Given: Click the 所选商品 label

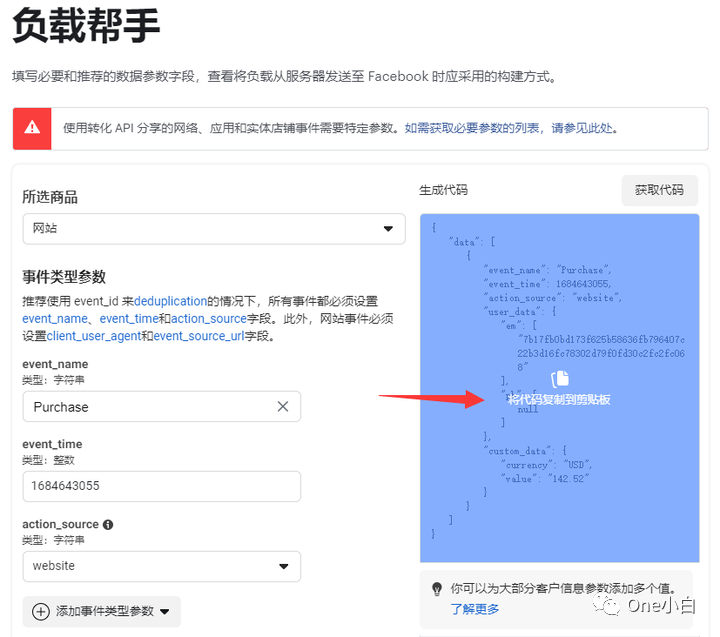Looking at the screenshot, I should (x=50, y=197).
